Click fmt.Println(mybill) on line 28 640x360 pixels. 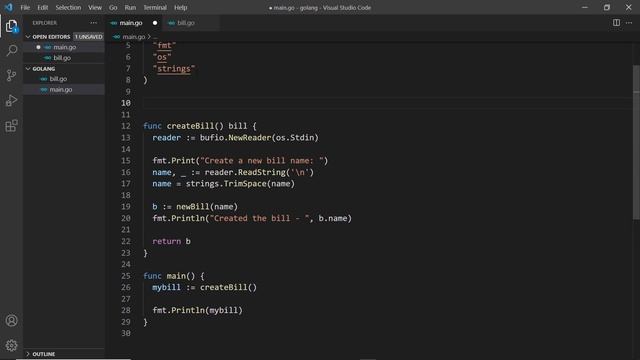click(197, 310)
